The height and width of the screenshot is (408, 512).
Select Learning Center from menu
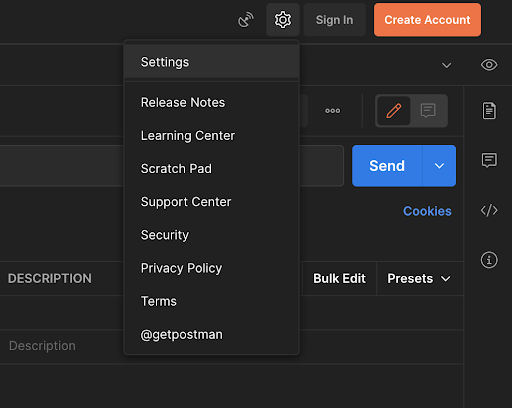tap(211, 136)
